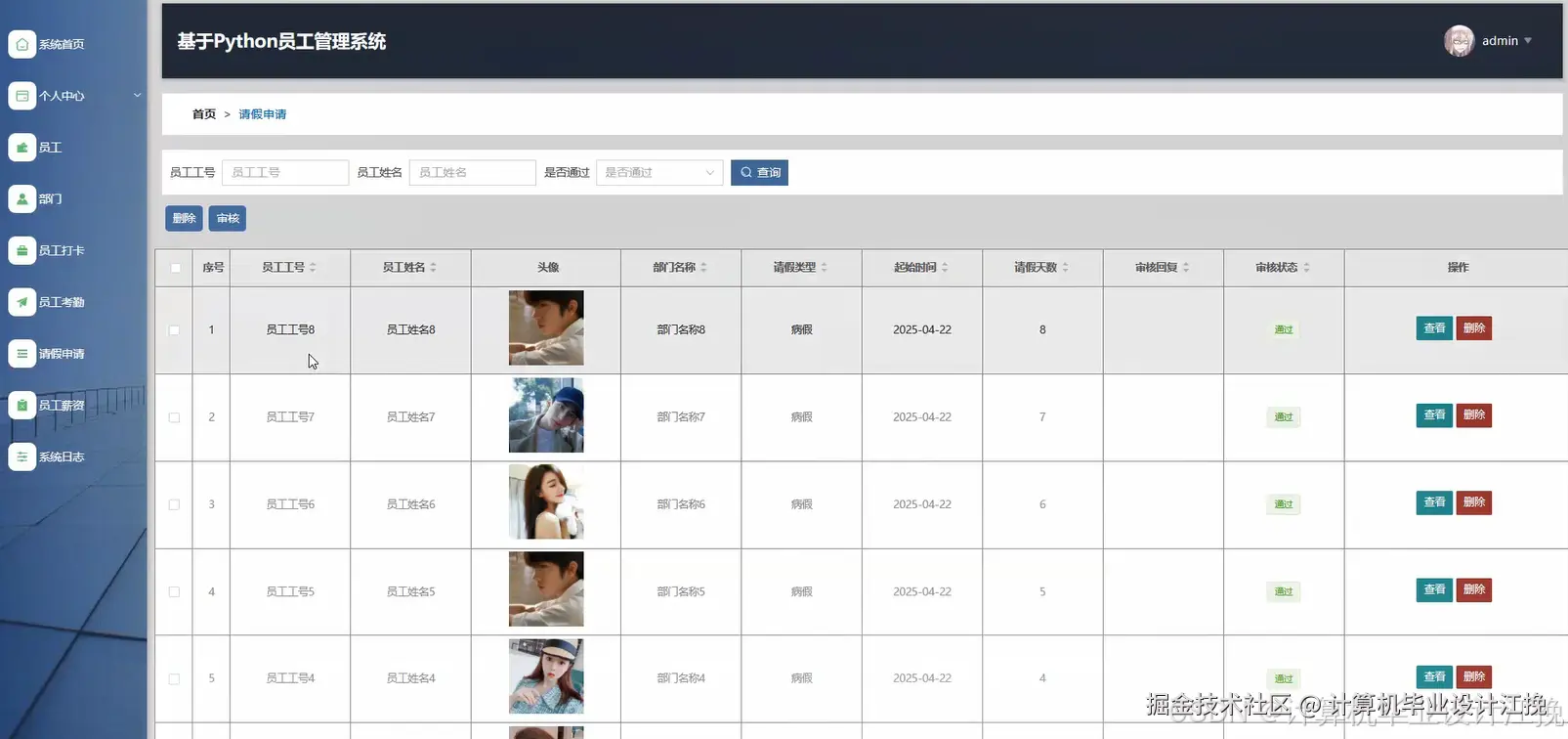Focus the 员工姓名 search input
This screenshot has height=739, width=1568.
click(473, 172)
